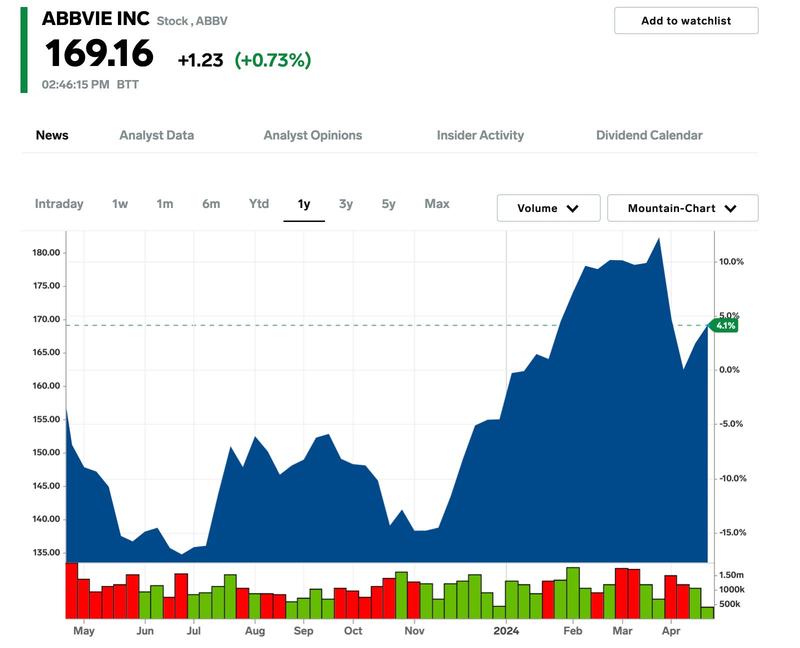This screenshot has height=648, width=800.
Task: Click the Volume dropdown chevron arrow
Action: coord(572,209)
